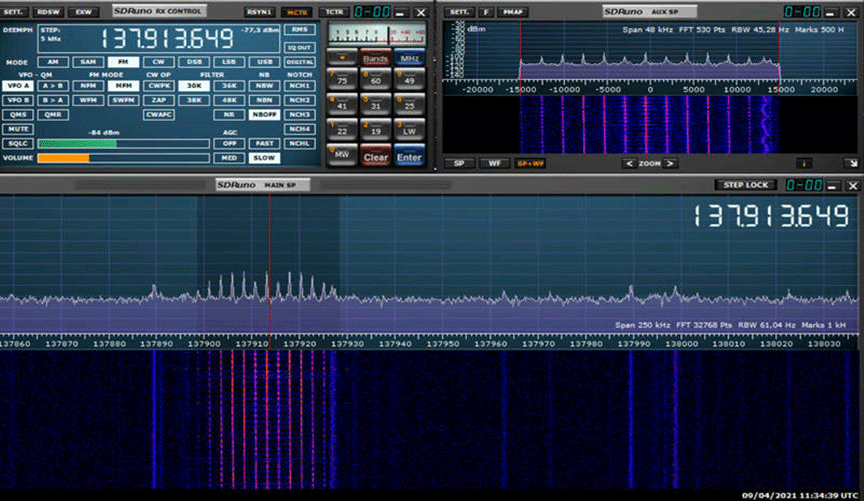The height and width of the screenshot is (501, 864).
Task: Open the RDSW panel
Action: coord(48,12)
